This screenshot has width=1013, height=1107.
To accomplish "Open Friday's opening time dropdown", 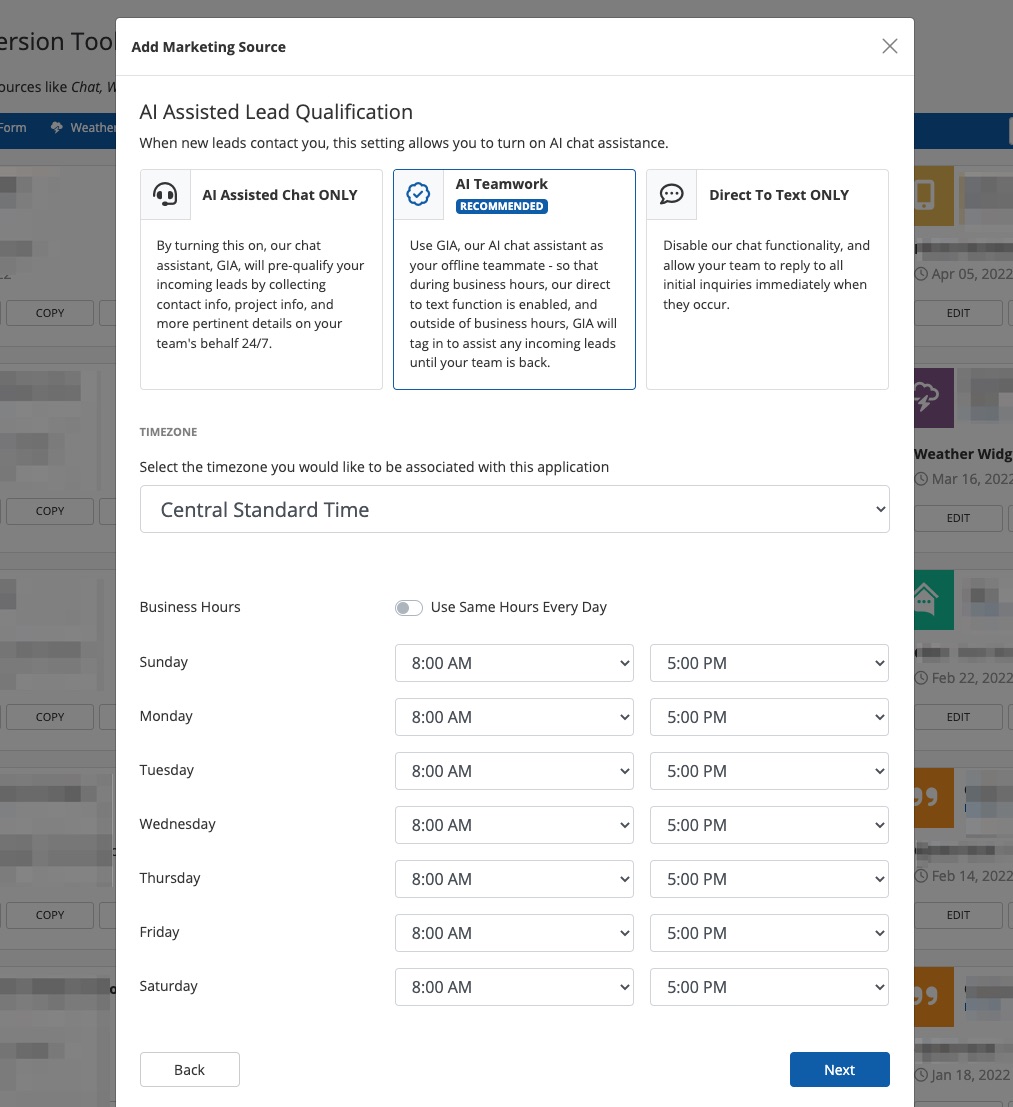I will click(x=514, y=933).
